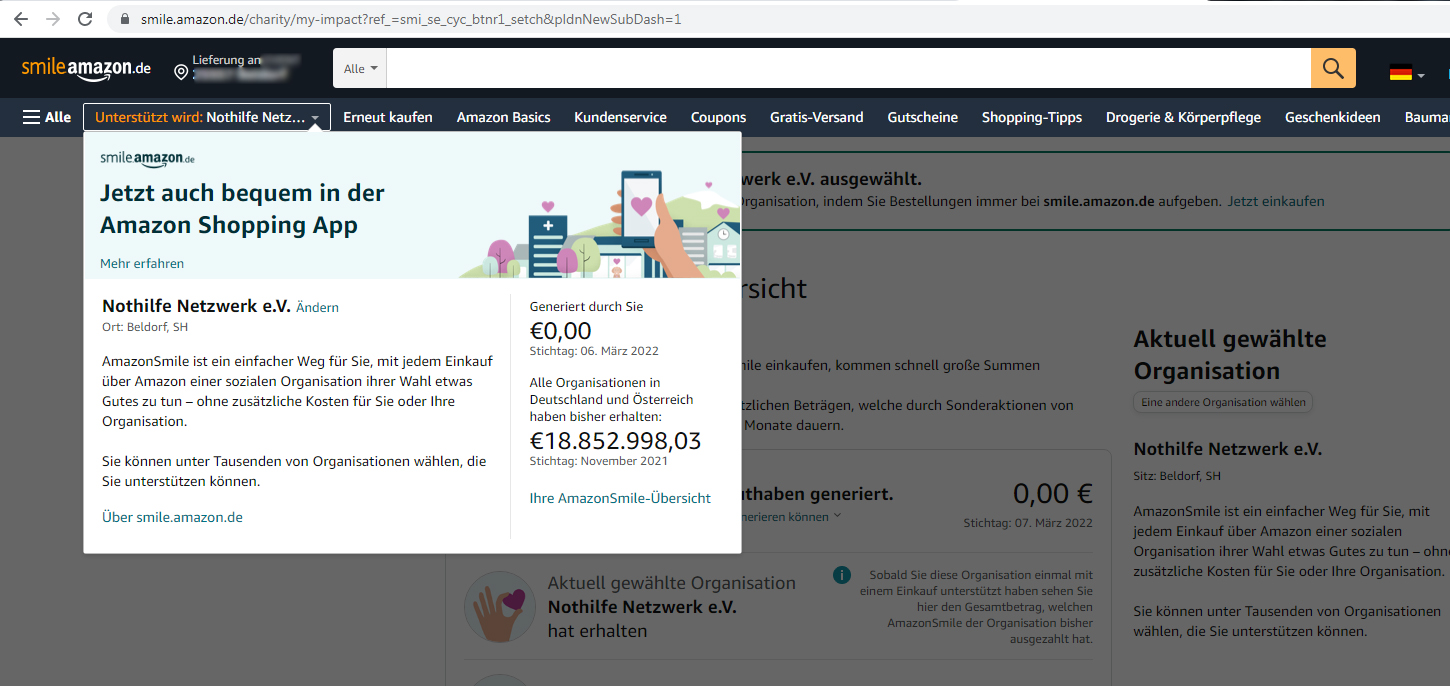Click the Amazon Shopping App banner illustration

600,222
